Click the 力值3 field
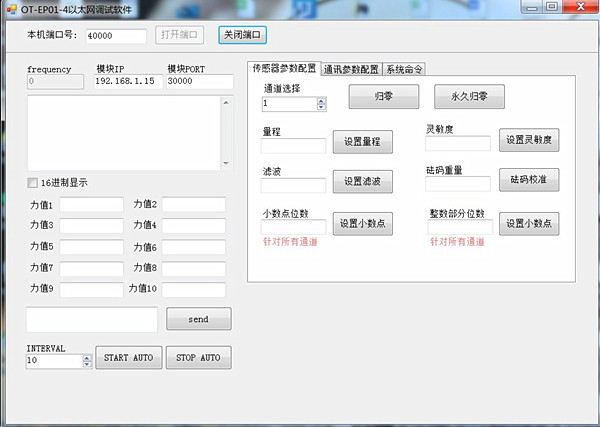The height and width of the screenshot is (427, 600). pyautogui.click(x=91, y=226)
